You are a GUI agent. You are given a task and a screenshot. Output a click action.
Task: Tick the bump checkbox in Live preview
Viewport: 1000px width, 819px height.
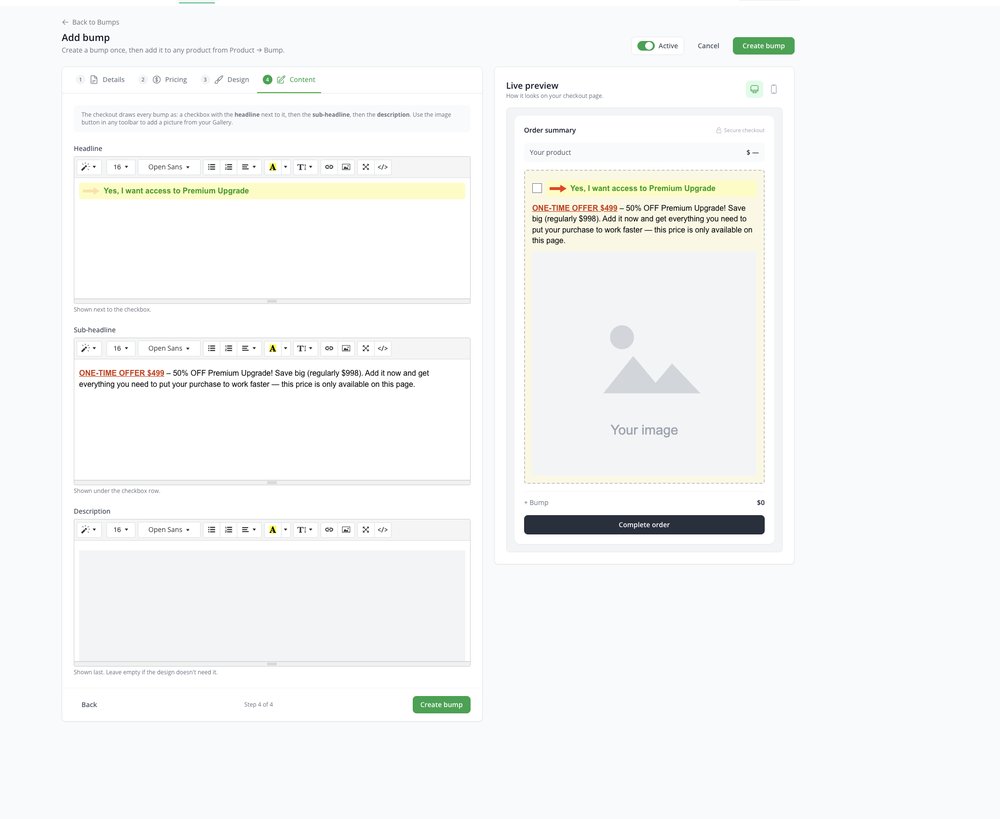[537, 188]
